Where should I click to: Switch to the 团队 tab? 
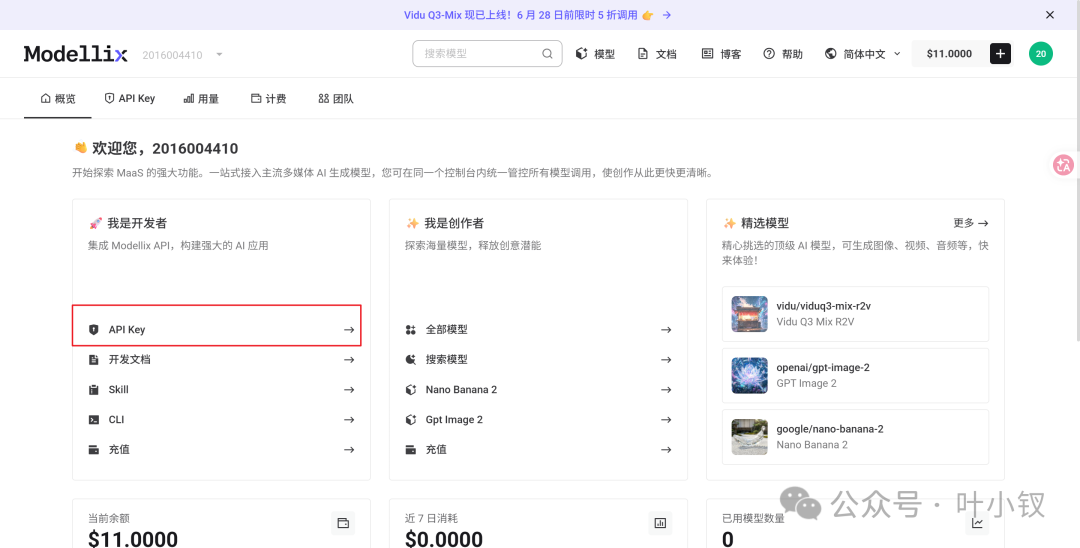click(336, 98)
